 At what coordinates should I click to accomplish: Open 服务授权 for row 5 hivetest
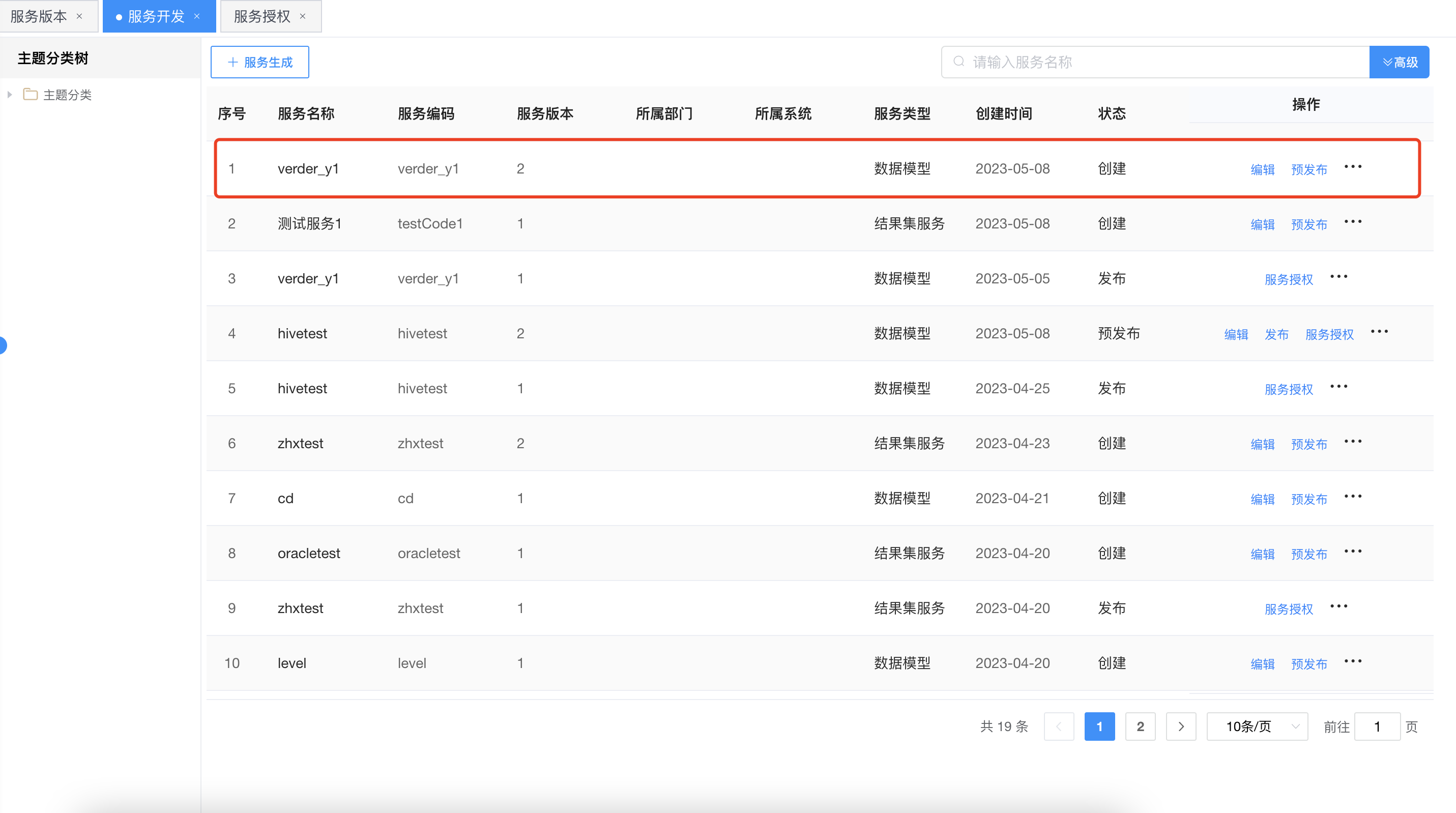[x=1289, y=389]
